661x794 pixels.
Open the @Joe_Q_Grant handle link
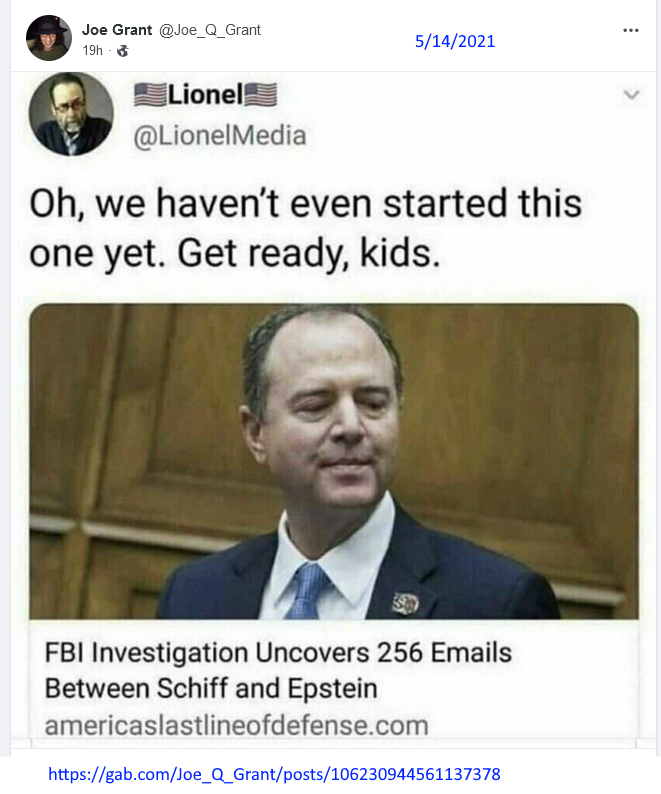(210, 30)
